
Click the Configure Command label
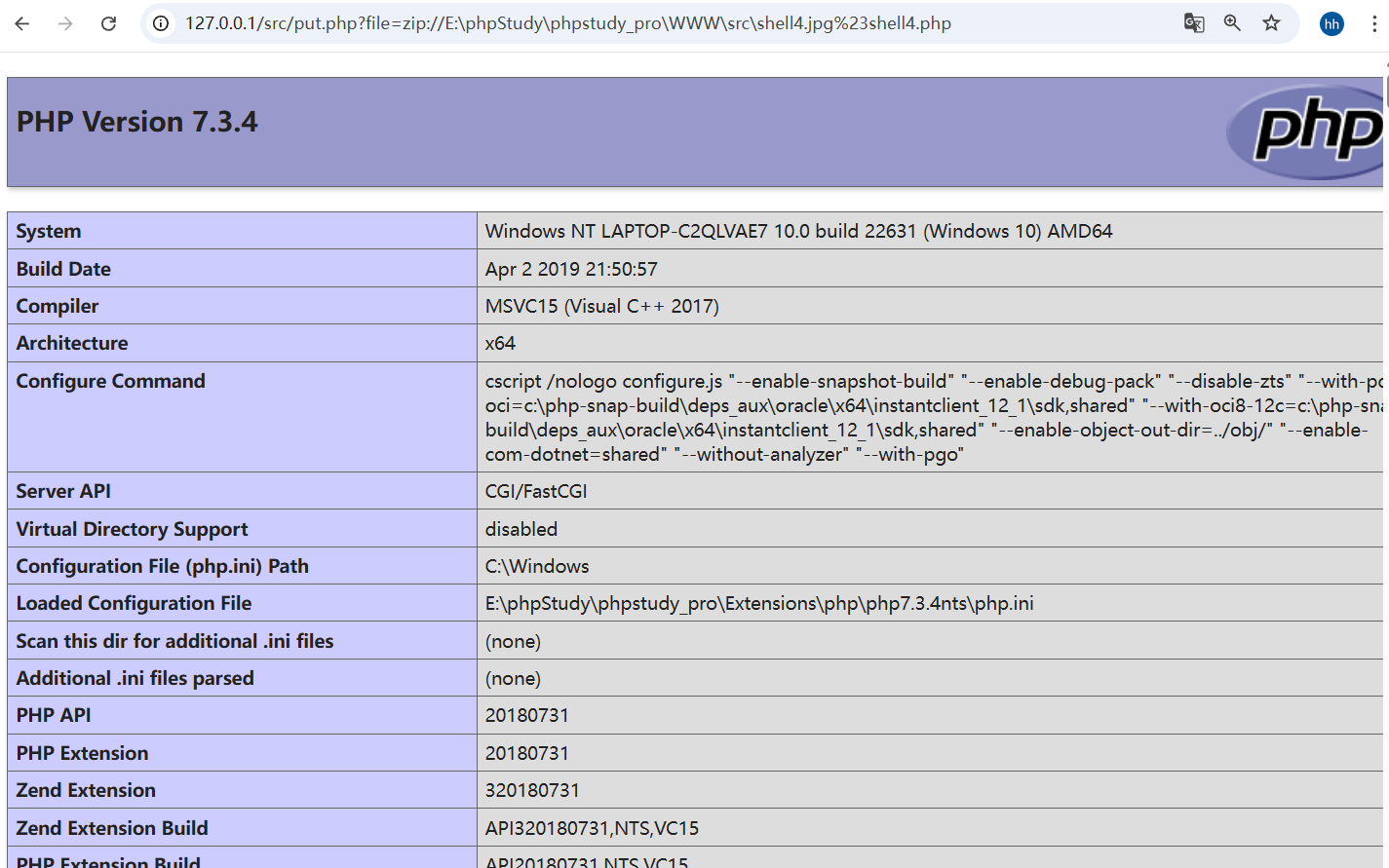click(110, 381)
